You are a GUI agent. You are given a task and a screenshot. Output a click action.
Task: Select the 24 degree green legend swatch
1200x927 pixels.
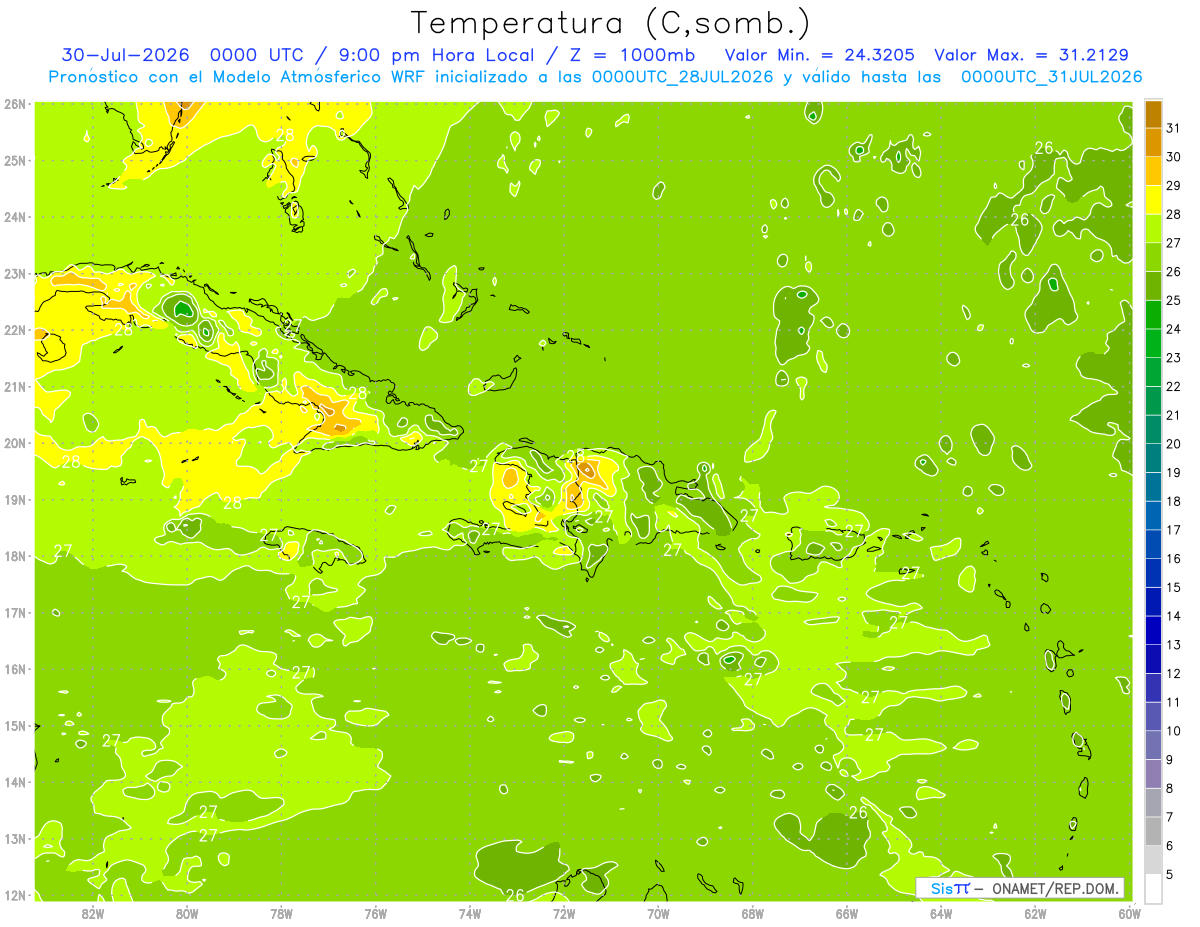tap(1153, 315)
